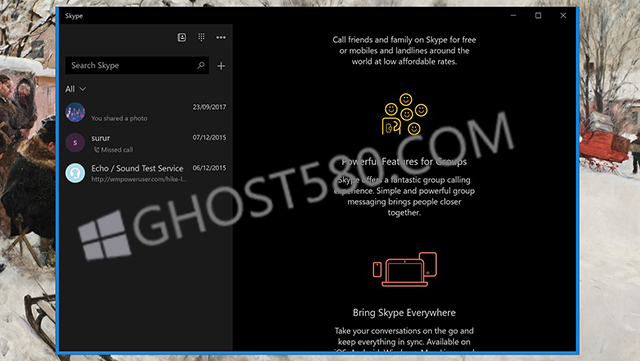The height and width of the screenshot is (361, 640).
Task: Expand the All conversations filter dropdown
Action: click(75, 89)
